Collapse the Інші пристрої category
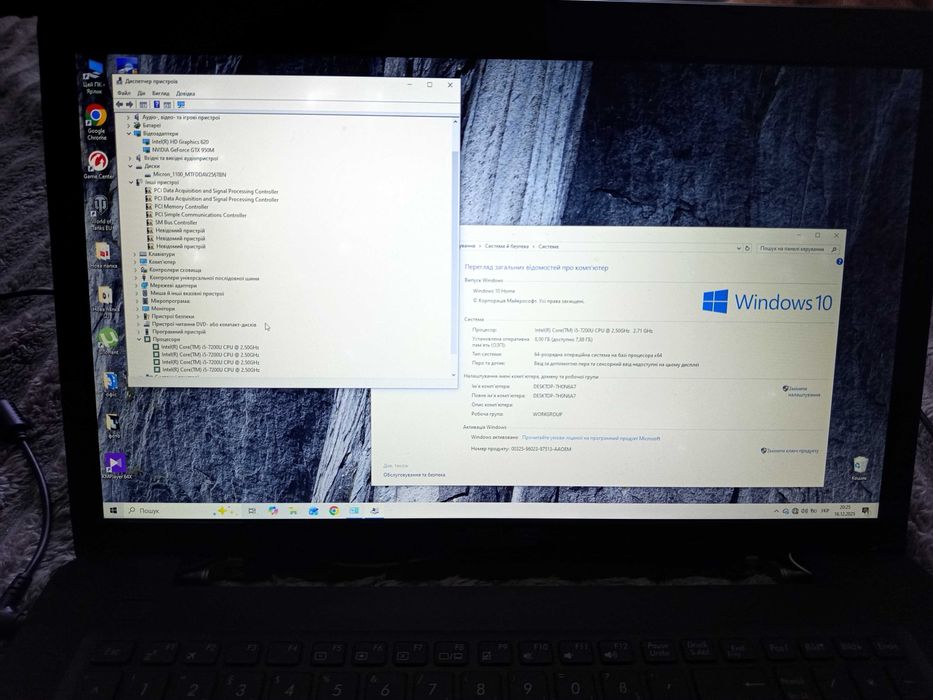This screenshot has width=933, height=700. pyautogui.click(x=132, y=182)
